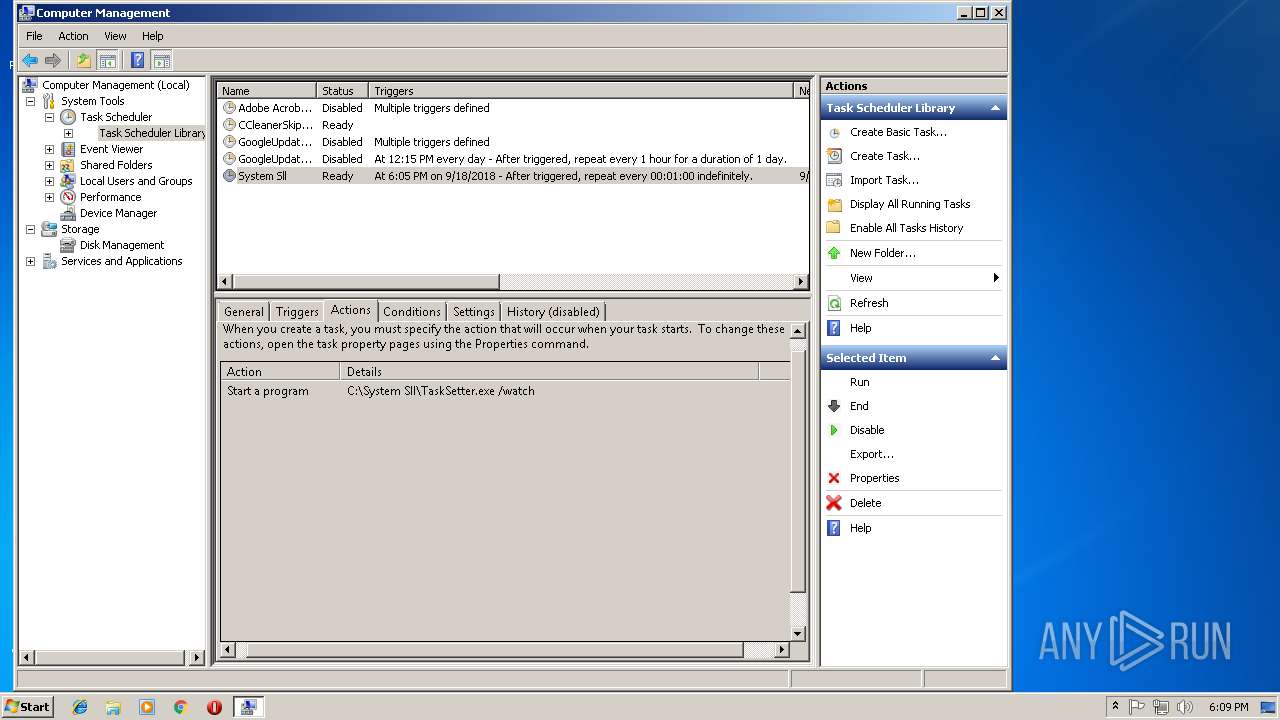Open the File menu
1280x720 pixels.
[x=34, y=36]
